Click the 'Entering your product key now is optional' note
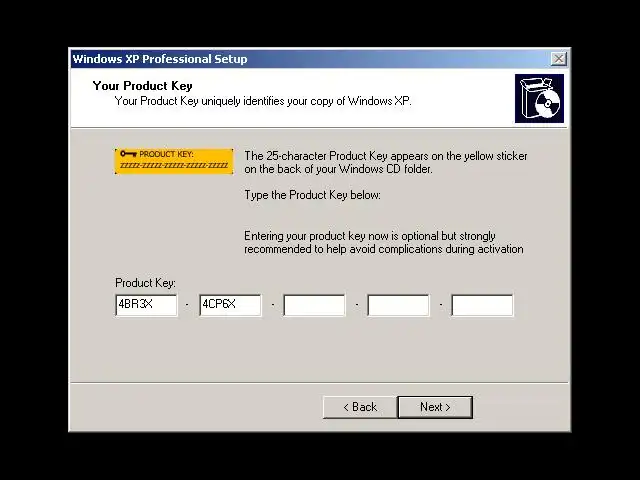The image size is (640, 480). pyautogui.click(x=384, y=242)
